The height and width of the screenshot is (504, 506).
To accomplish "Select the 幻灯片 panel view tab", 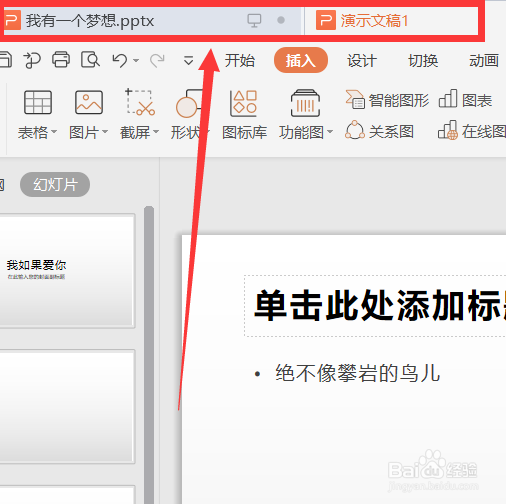I will pyautogui.click(x=55, y=184).
